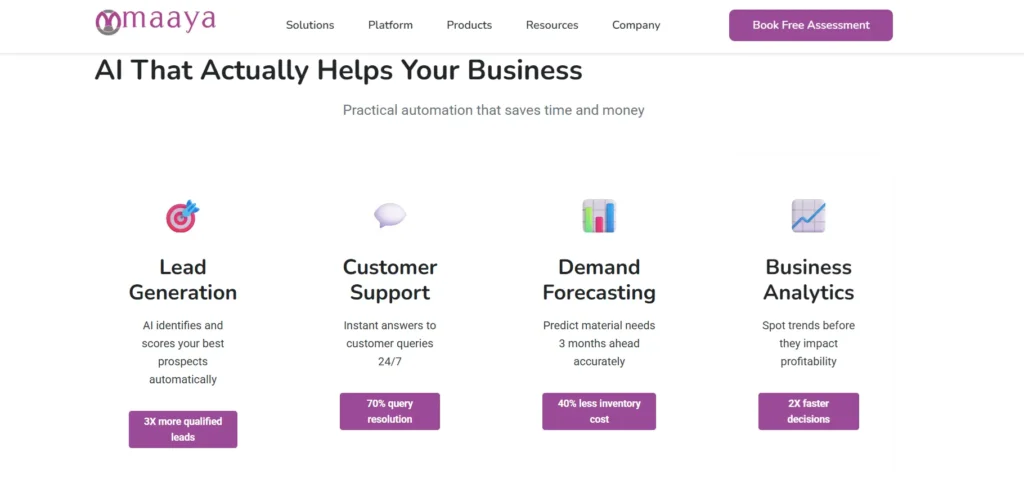Click the "40% less inventory cost" badge
Screen dimensions: 1024x488
click(x=599, y=411)
